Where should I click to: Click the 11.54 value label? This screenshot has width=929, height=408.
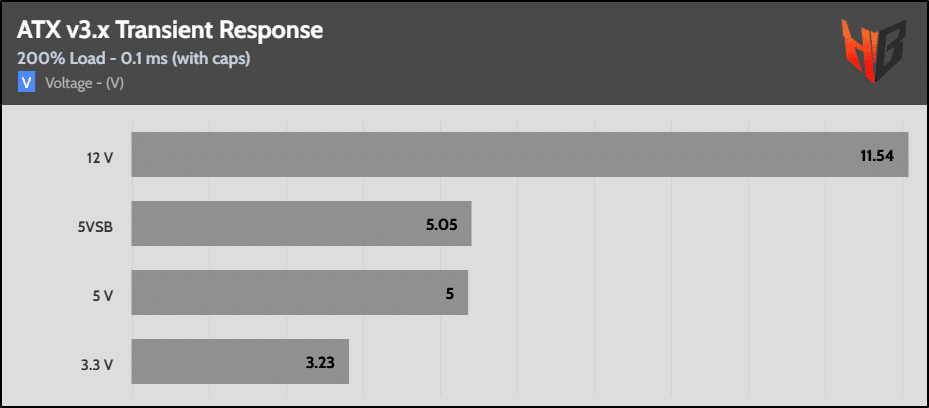877,156
